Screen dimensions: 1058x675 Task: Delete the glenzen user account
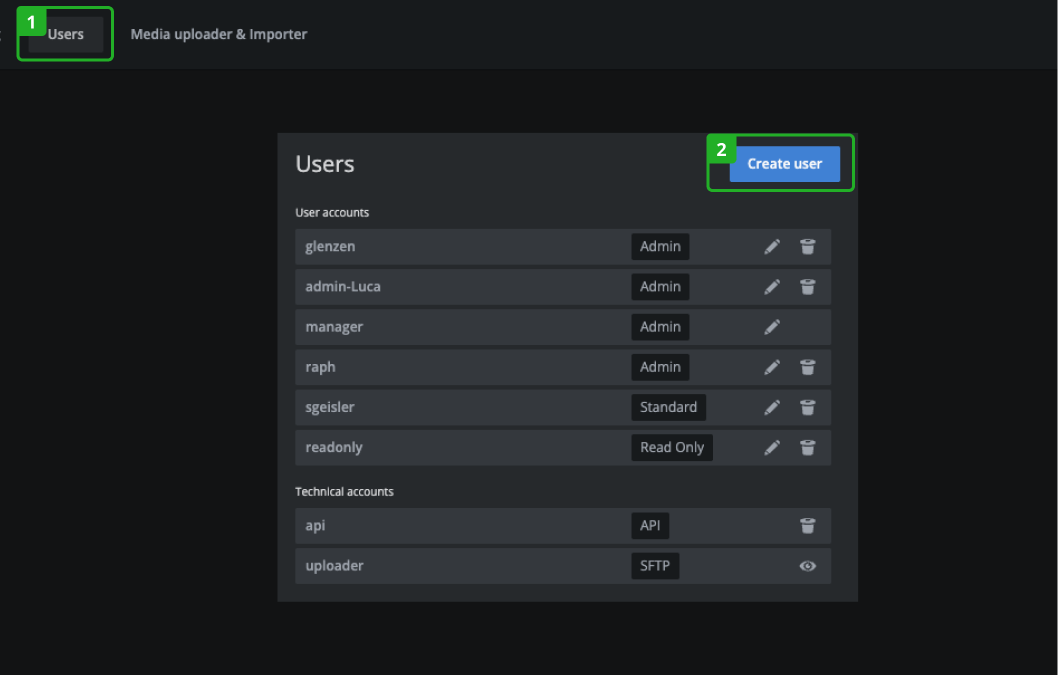click(x=808, y=246)
